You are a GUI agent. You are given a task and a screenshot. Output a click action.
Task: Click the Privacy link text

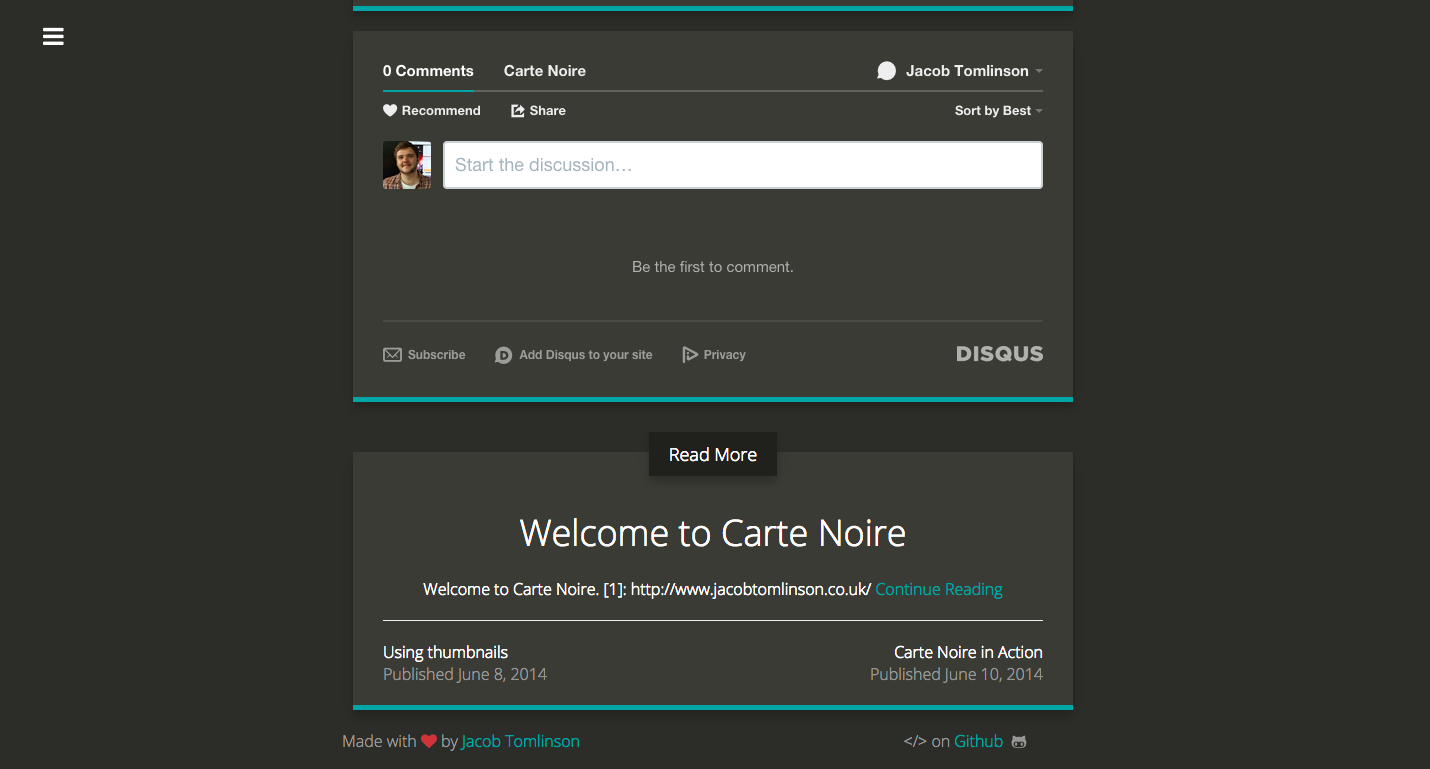pos(725,355)
